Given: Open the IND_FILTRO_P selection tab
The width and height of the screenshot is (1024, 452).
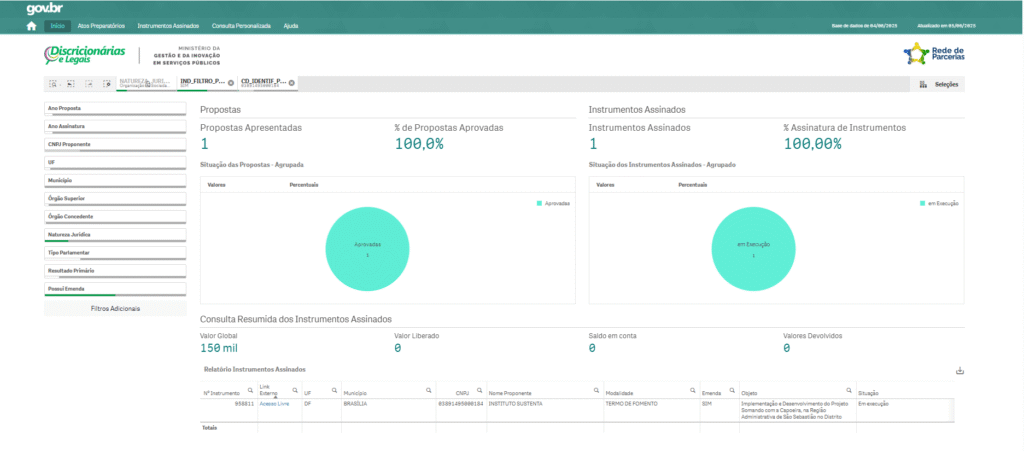Looking at the screenshot, I should (x=206, y=84).
